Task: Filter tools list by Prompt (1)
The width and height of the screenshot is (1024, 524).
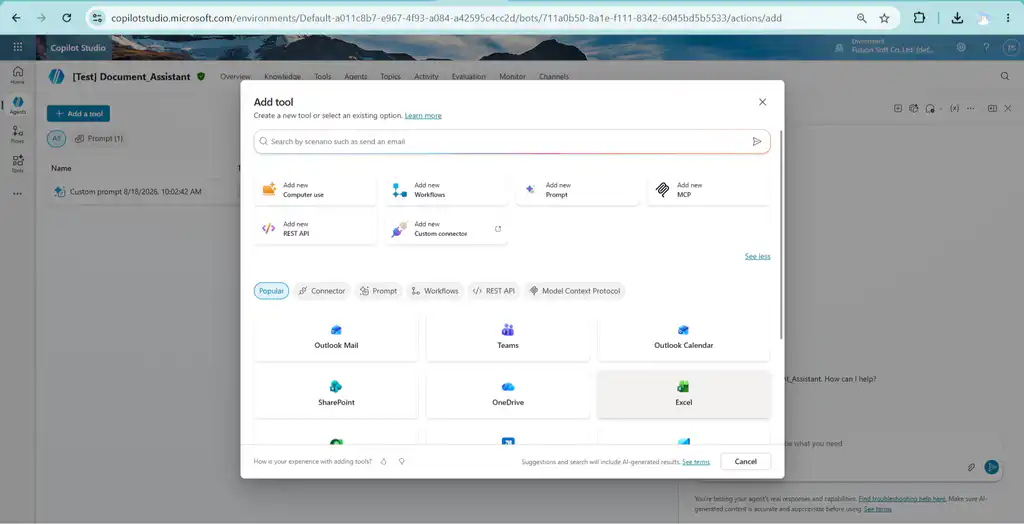Action: (x=99, y=139)
